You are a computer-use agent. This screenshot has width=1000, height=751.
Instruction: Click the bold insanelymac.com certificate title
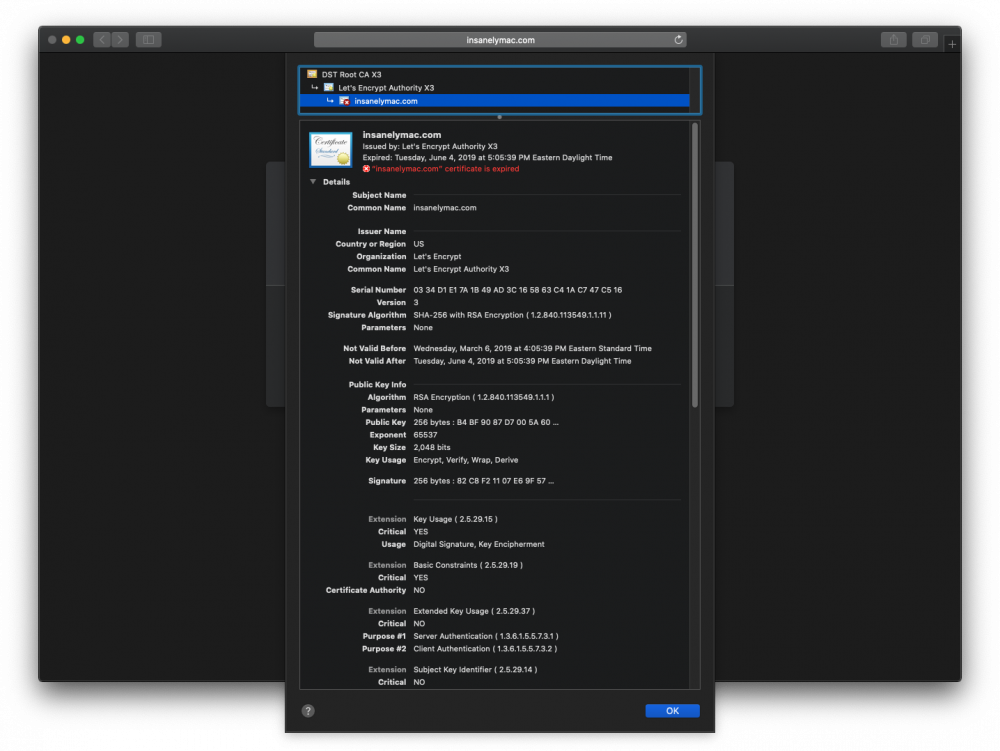pyautogui.click(x=402, y=135)
